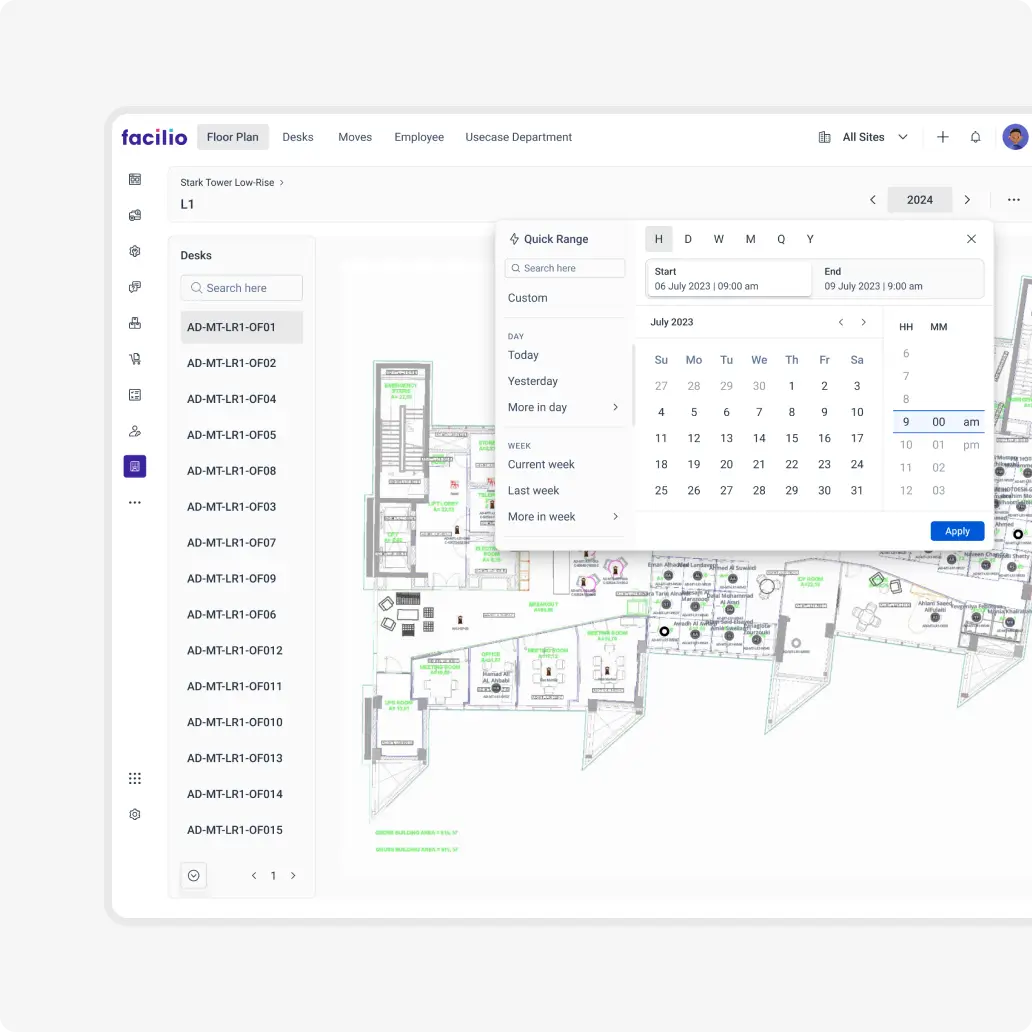This screenshot has height=1032, width=1032.
Task: Go to next desk list page
Action: click(293, 875)
